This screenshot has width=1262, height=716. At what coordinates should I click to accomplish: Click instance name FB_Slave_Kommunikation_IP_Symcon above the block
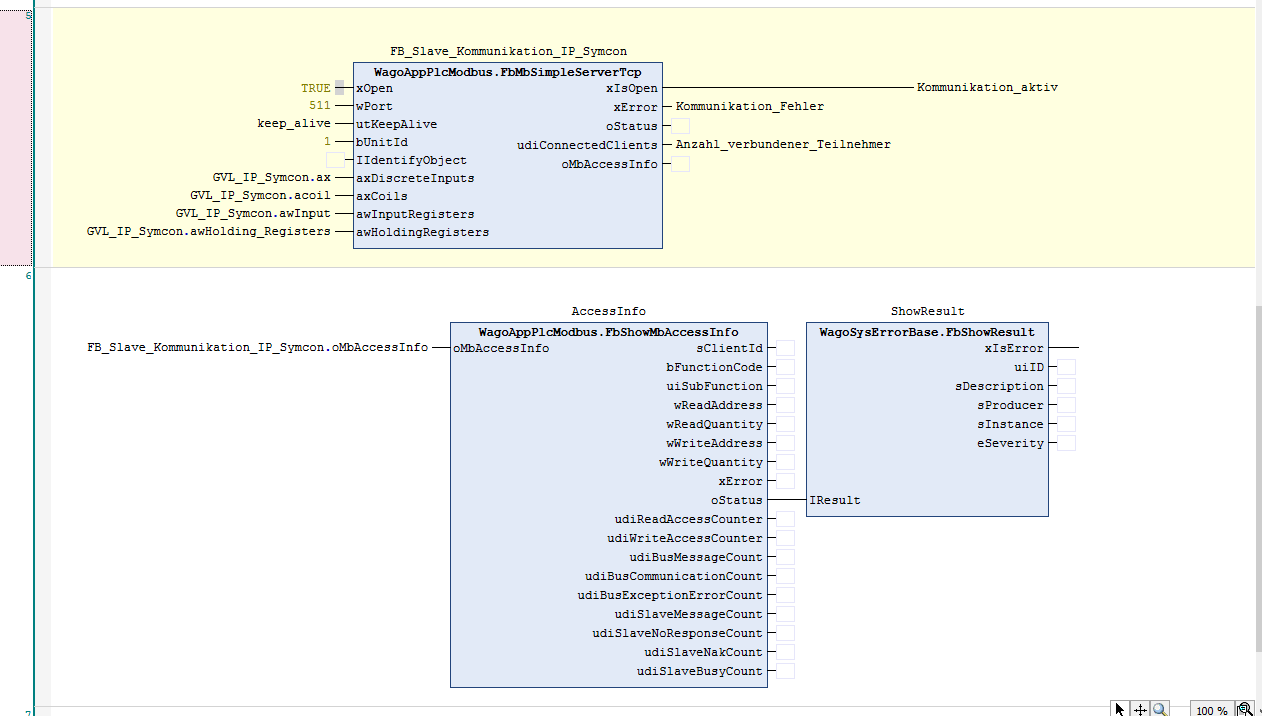coord(508,51)
